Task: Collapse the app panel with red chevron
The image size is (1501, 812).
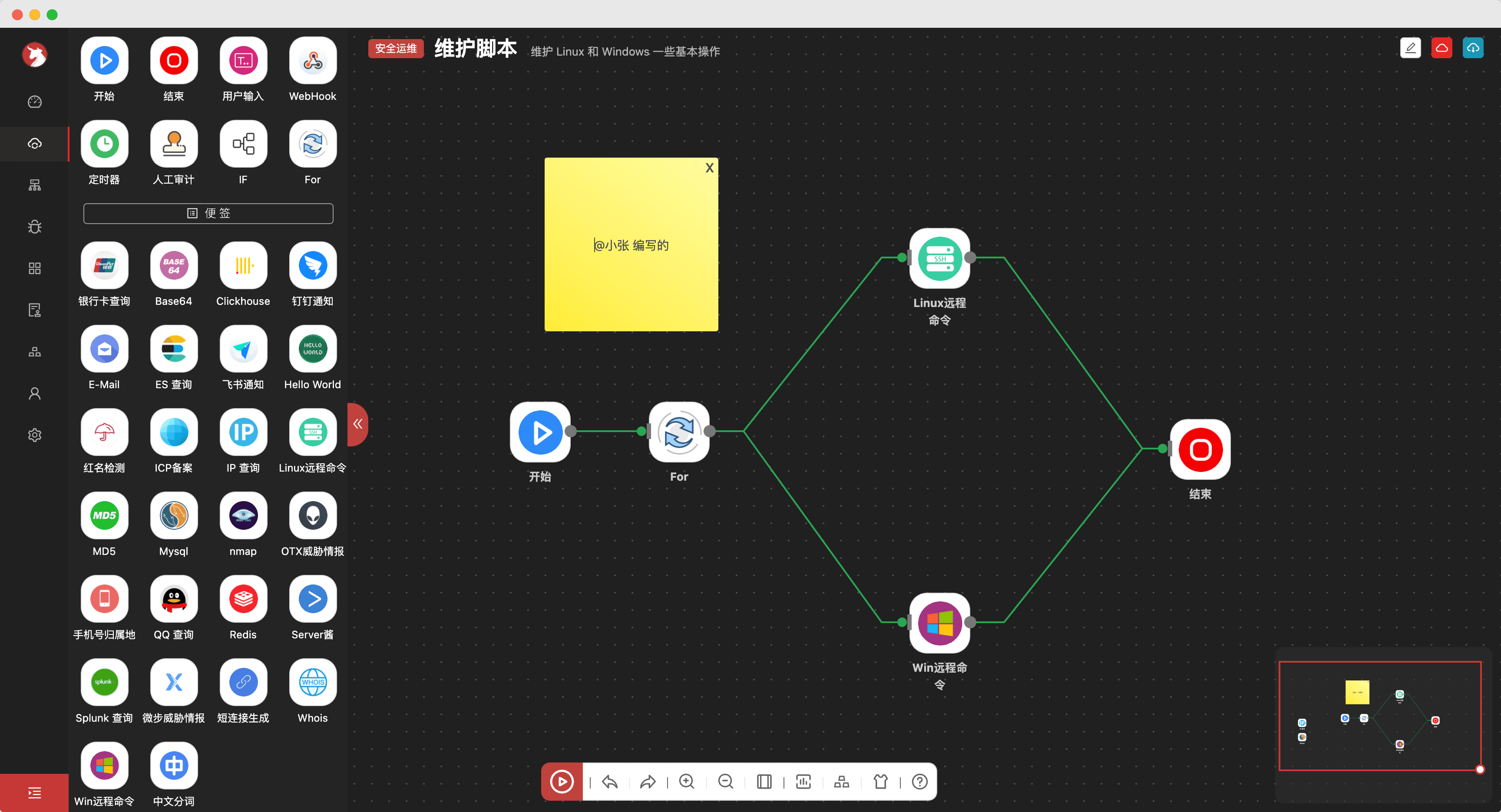Action: click(x=358, y=424)
